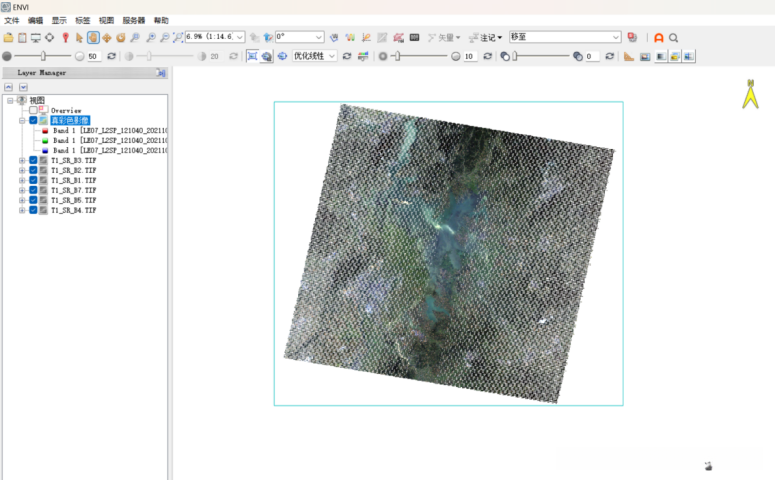The width and height of the screenshot is (775, 480).
Task: Click the brightness slider handle
Action: point(42,56)
